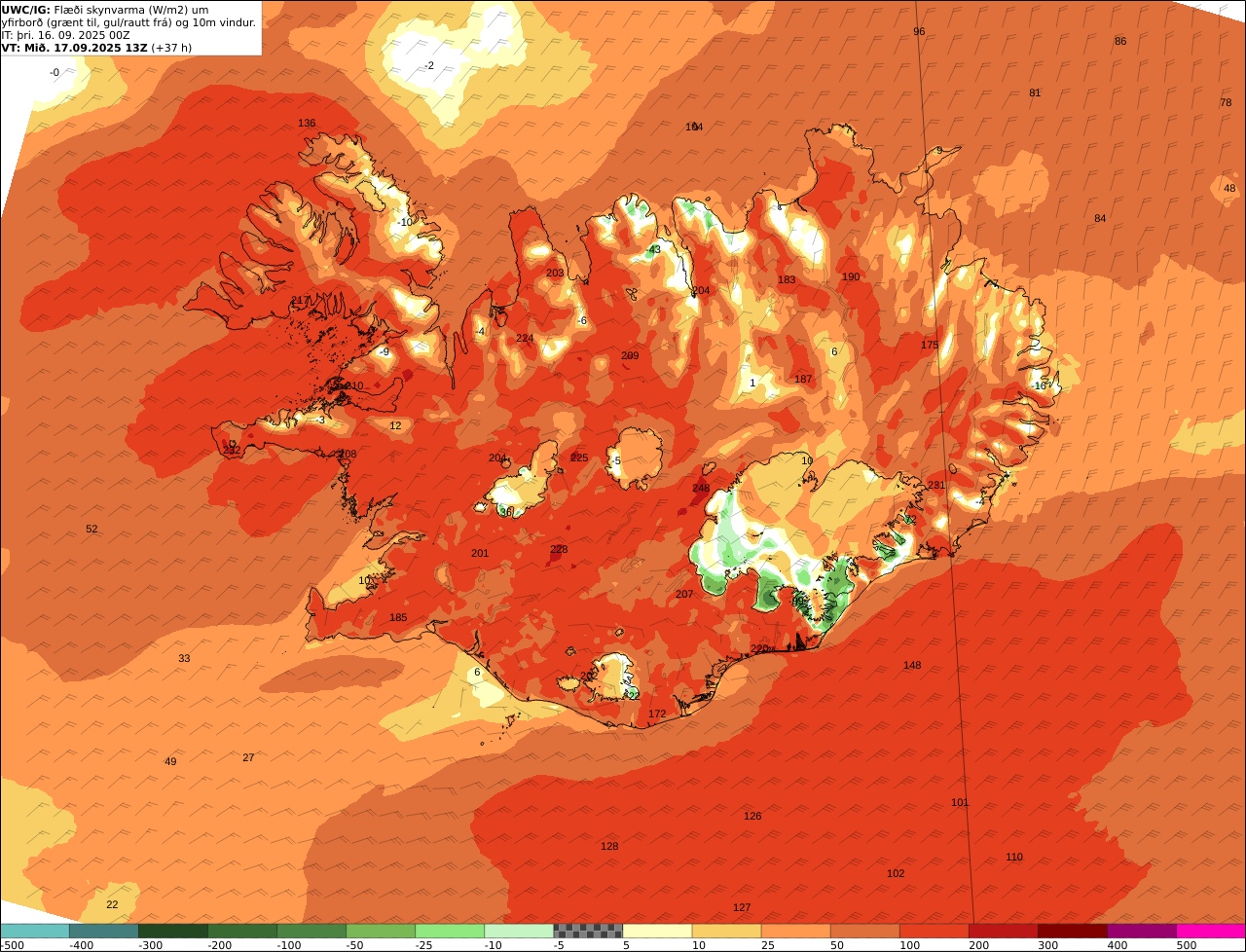Click the legend label -25

426,945
